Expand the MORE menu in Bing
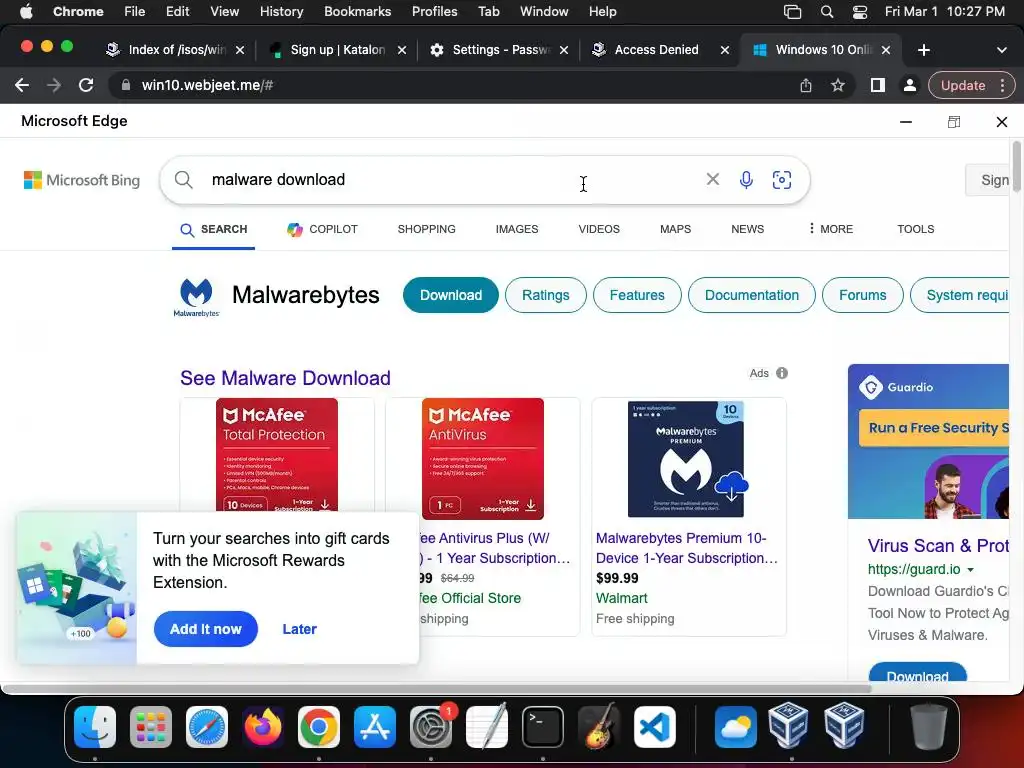Image resolution: width=1024 pixels, height=768 pixels. (x=831, y=229)
